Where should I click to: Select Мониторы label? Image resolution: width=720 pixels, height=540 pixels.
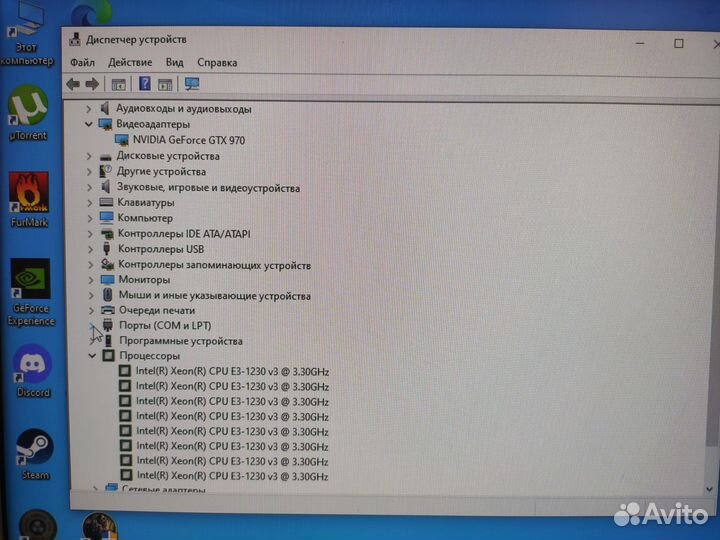[144, 279]
